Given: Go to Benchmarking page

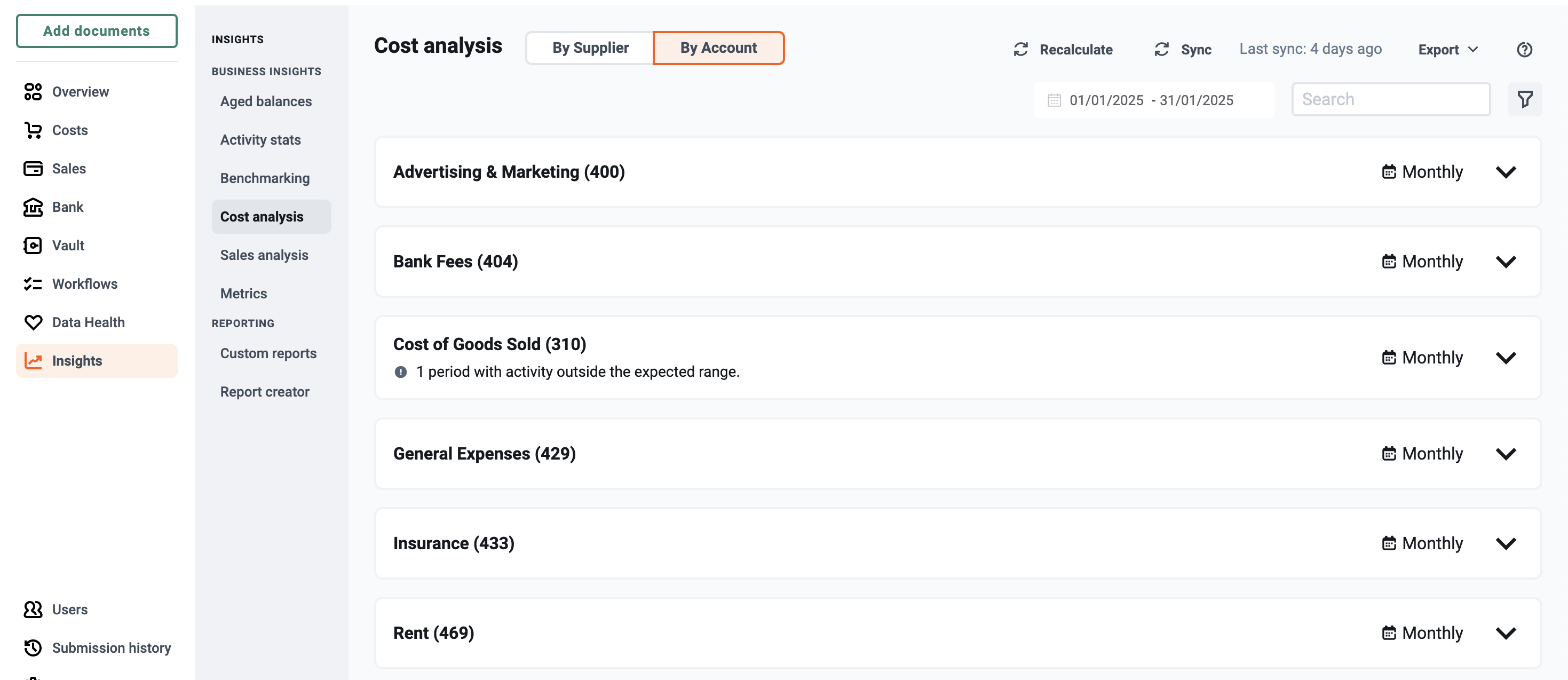Looking at the screenshot, I should pos(265,178).
